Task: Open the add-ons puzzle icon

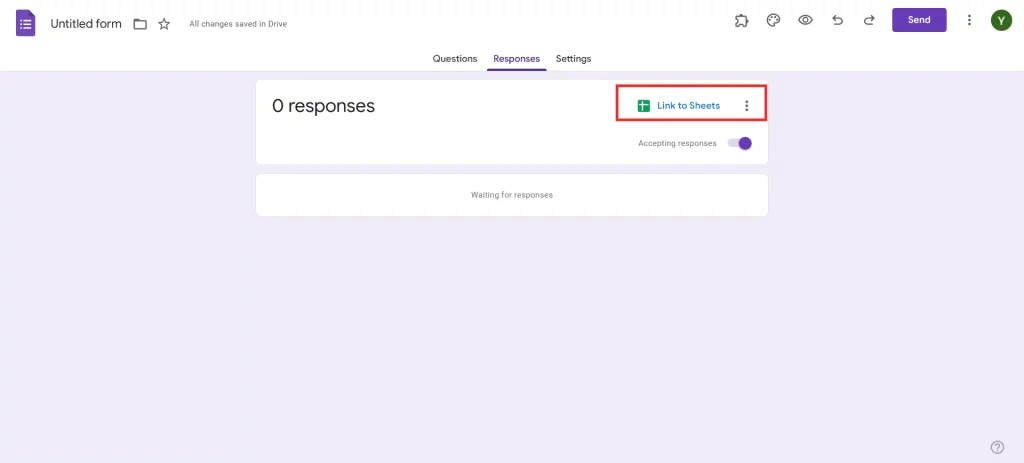Action: (741, 20)
